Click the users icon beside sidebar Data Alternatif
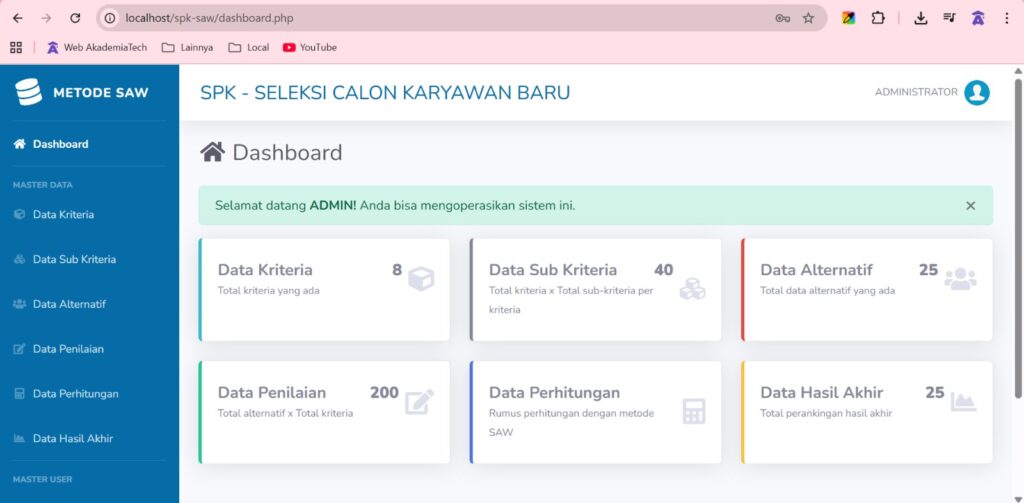The height and width of the screenshot is (503, 1024). click(20, 304)
